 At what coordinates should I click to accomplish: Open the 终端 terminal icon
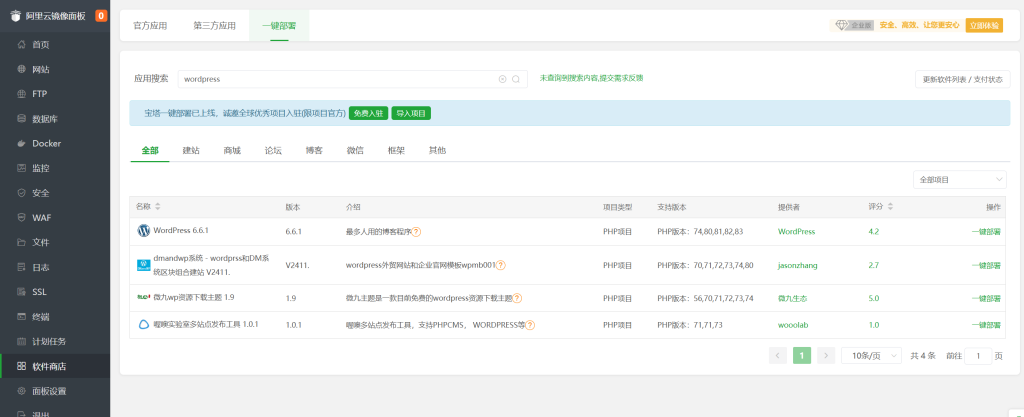pyautogui.click(x=22, y=317)
